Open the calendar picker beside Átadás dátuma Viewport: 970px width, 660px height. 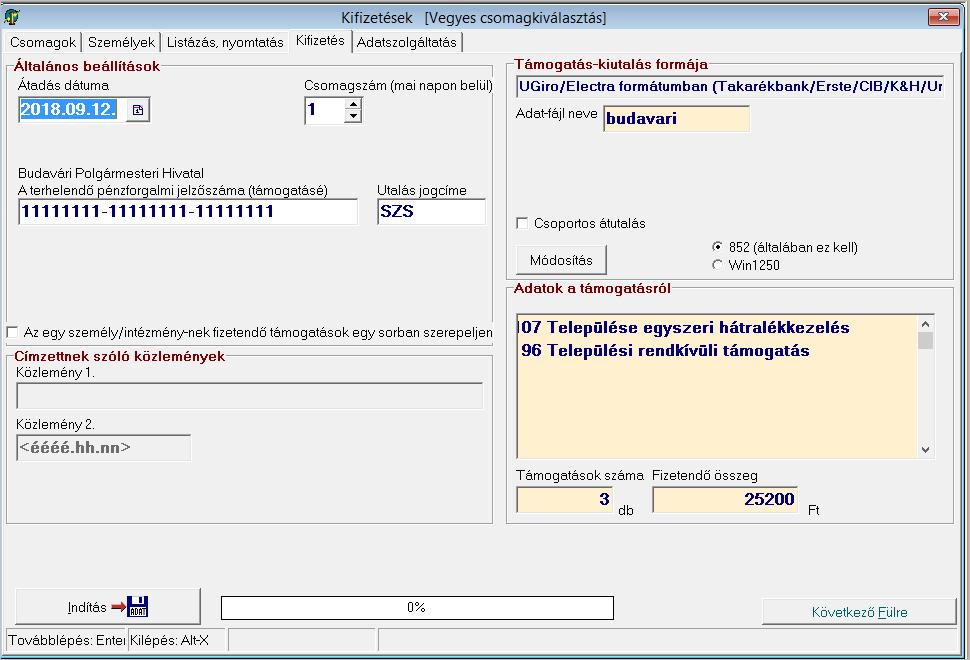[138, 110]
